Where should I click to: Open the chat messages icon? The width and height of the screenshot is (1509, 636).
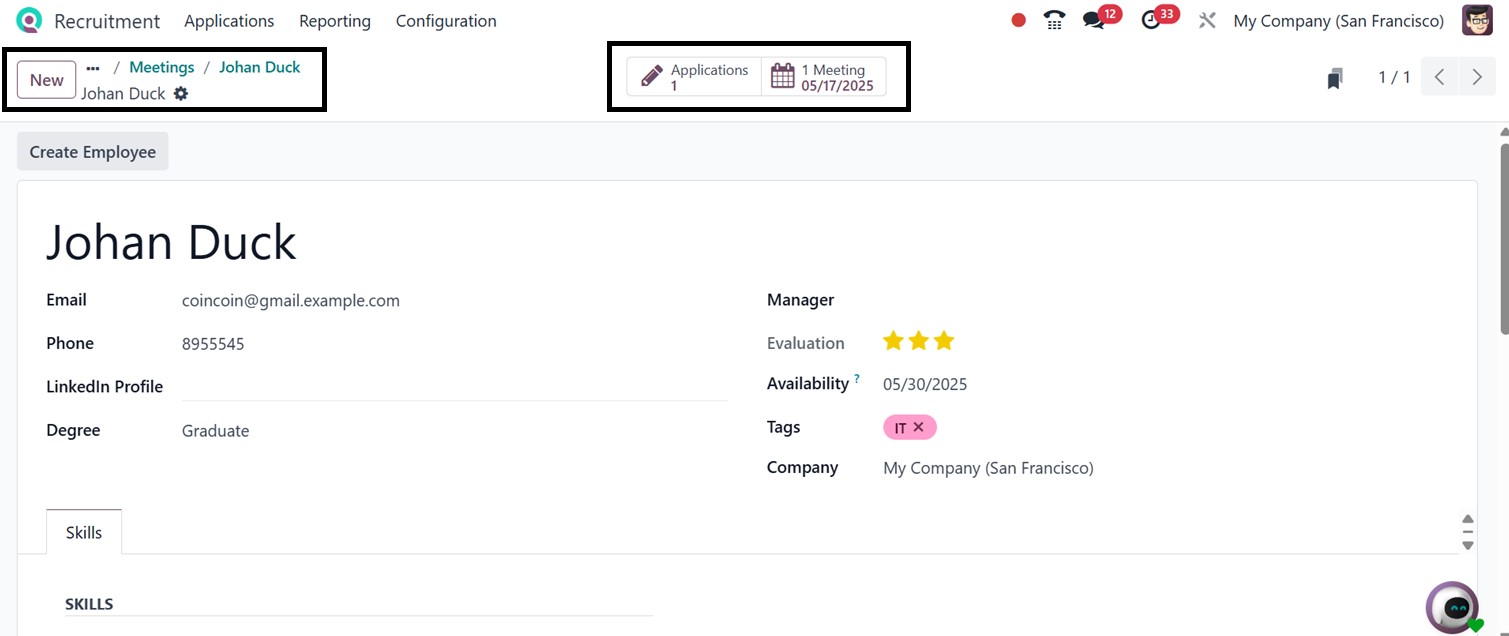[x=1094, y=21]
